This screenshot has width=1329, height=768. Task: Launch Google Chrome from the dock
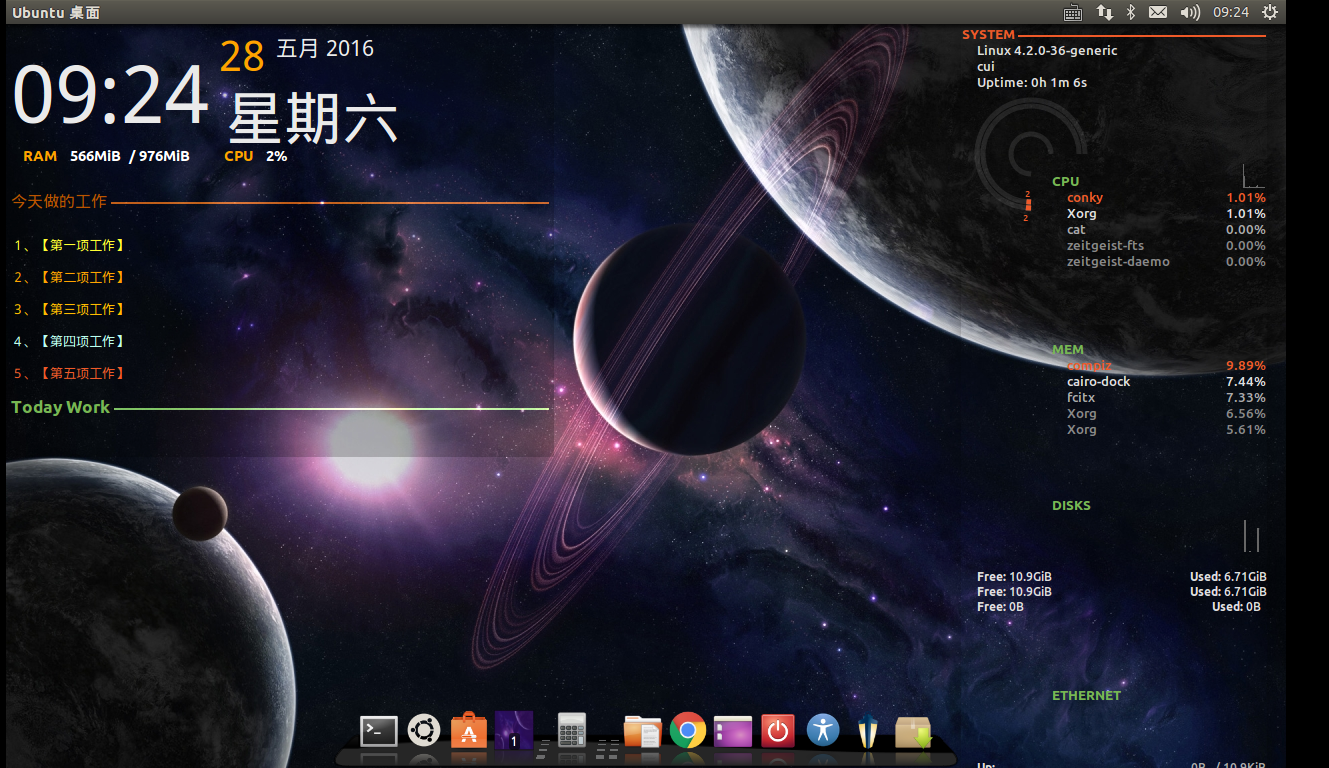tap(688, 731)
